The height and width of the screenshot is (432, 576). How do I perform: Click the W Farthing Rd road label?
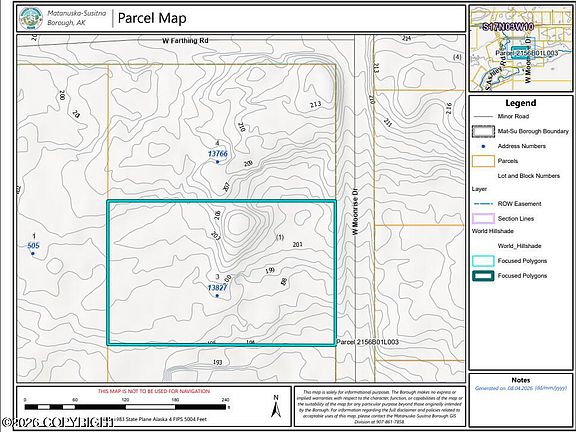185,40
